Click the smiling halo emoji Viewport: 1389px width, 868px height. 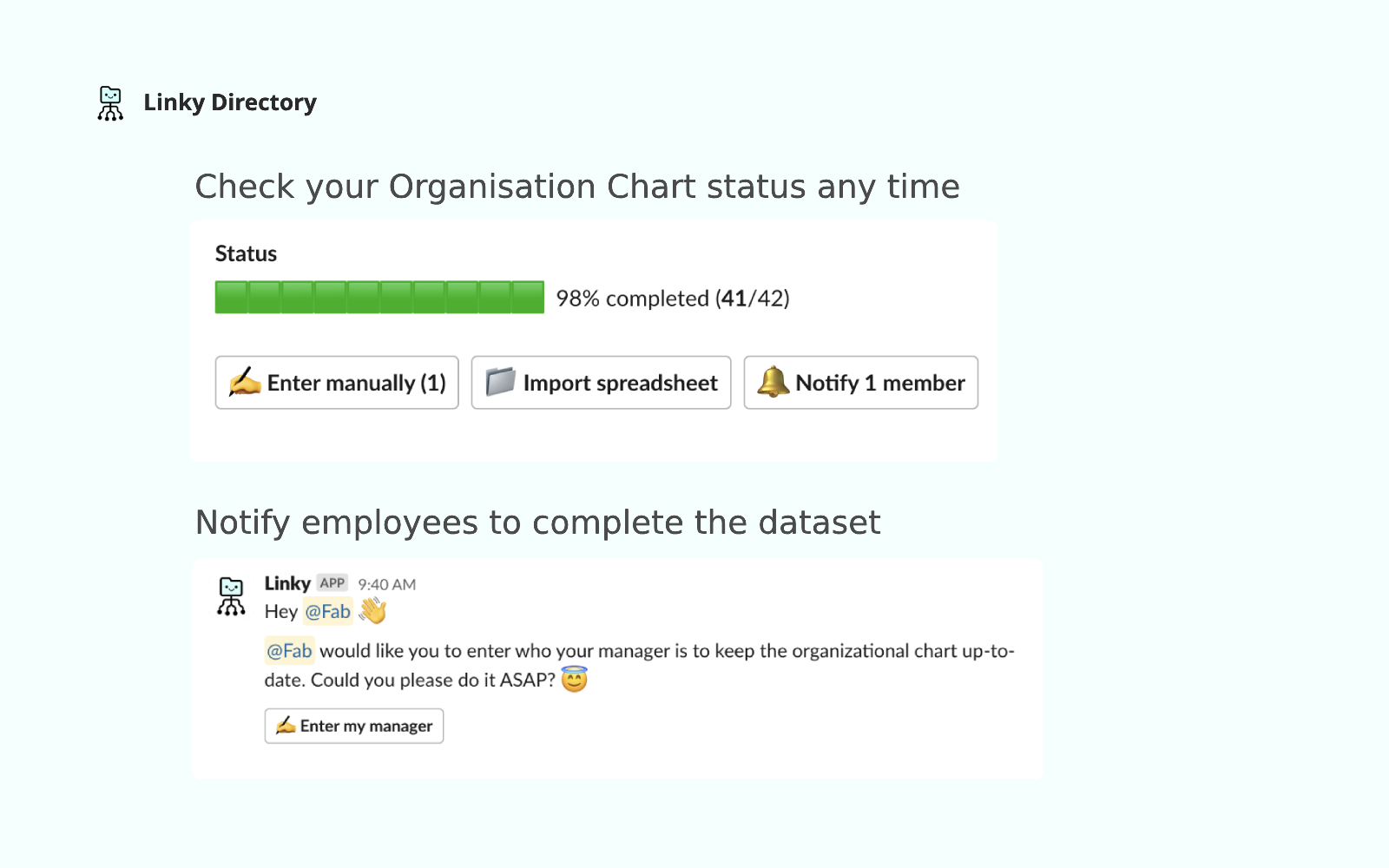click(574, 679)
